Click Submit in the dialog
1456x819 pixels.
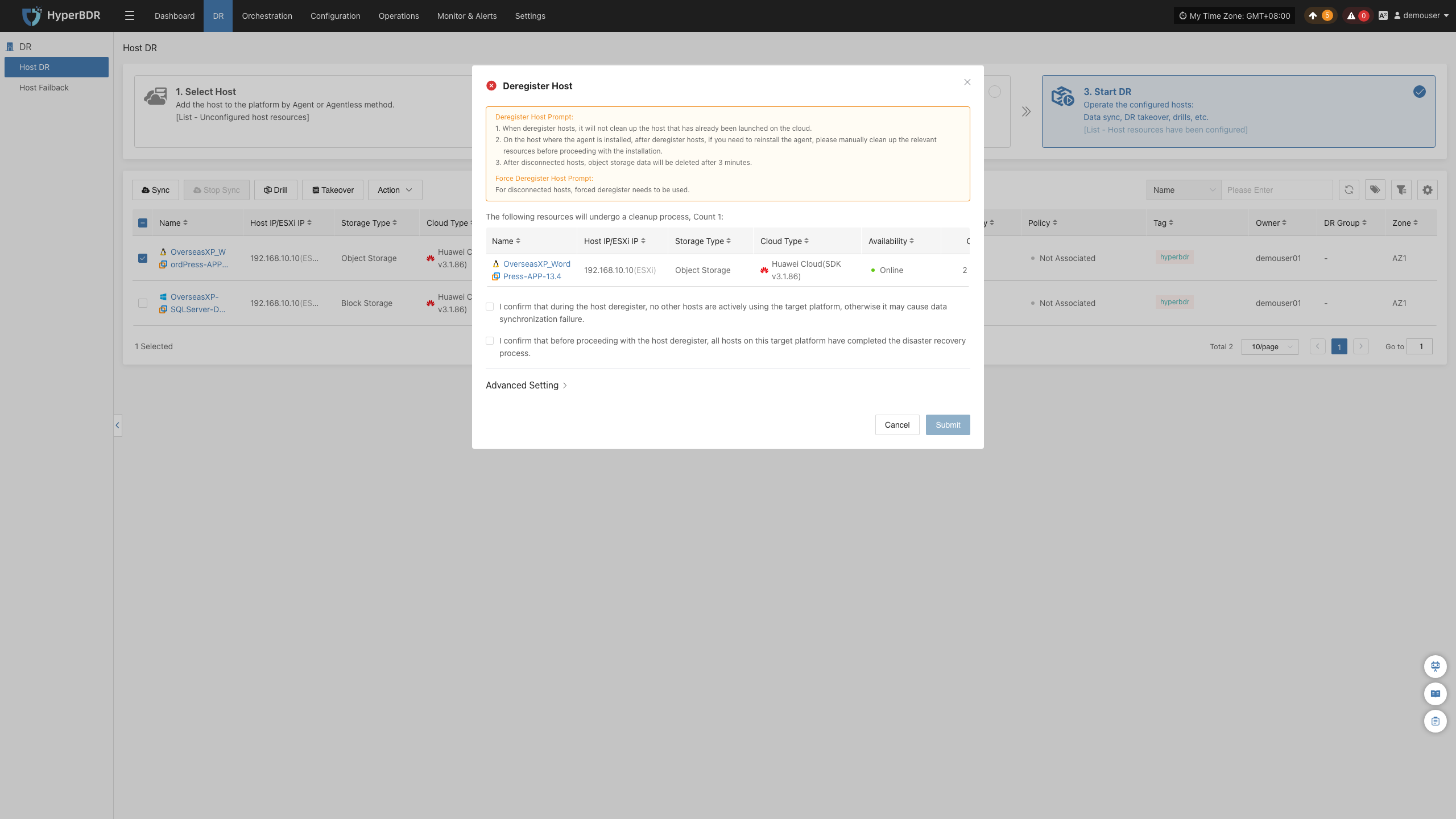948,425
